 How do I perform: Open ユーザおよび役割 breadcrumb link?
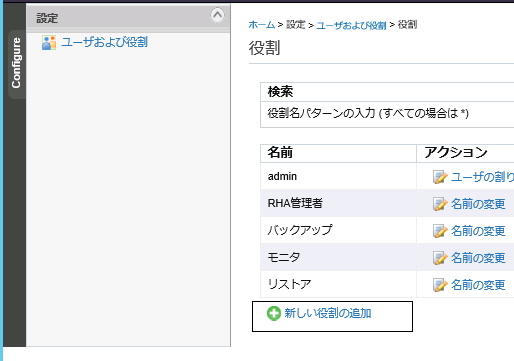(351, 25)
